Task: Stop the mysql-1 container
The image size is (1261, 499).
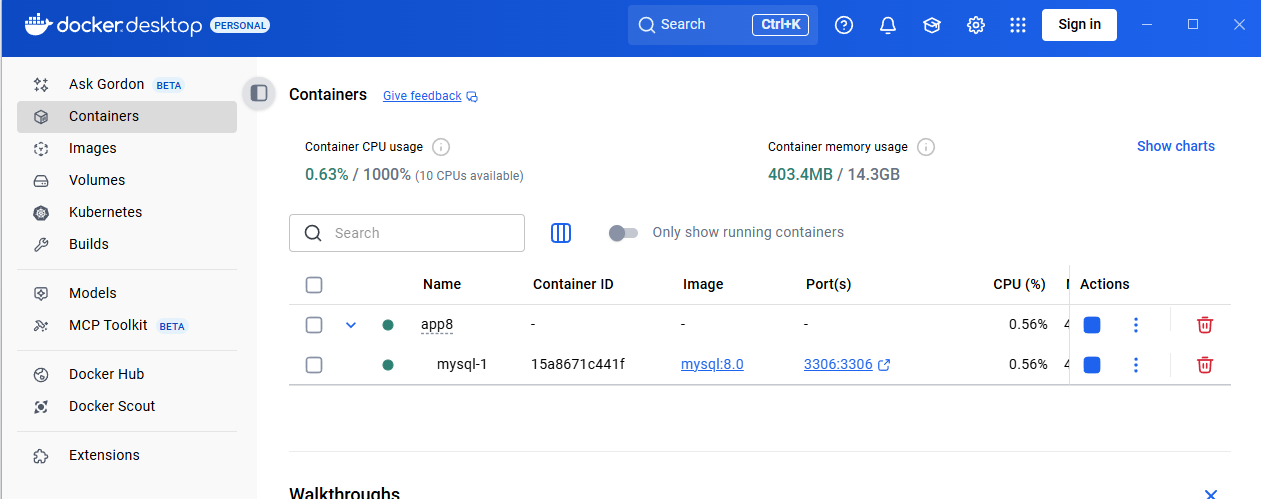Action: (1092, 365)
